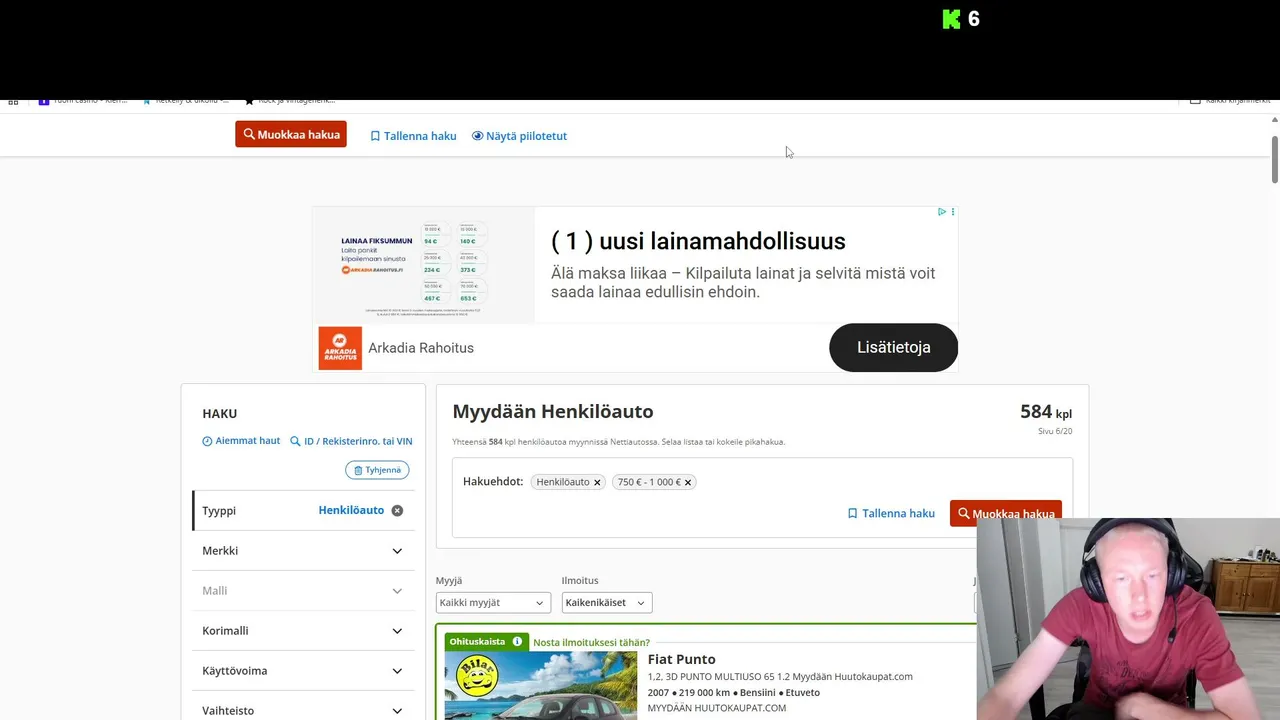Open the Myyjä dropdown showing Kaikki myyjät
1280x720 pixels.
tap(494, 603)
